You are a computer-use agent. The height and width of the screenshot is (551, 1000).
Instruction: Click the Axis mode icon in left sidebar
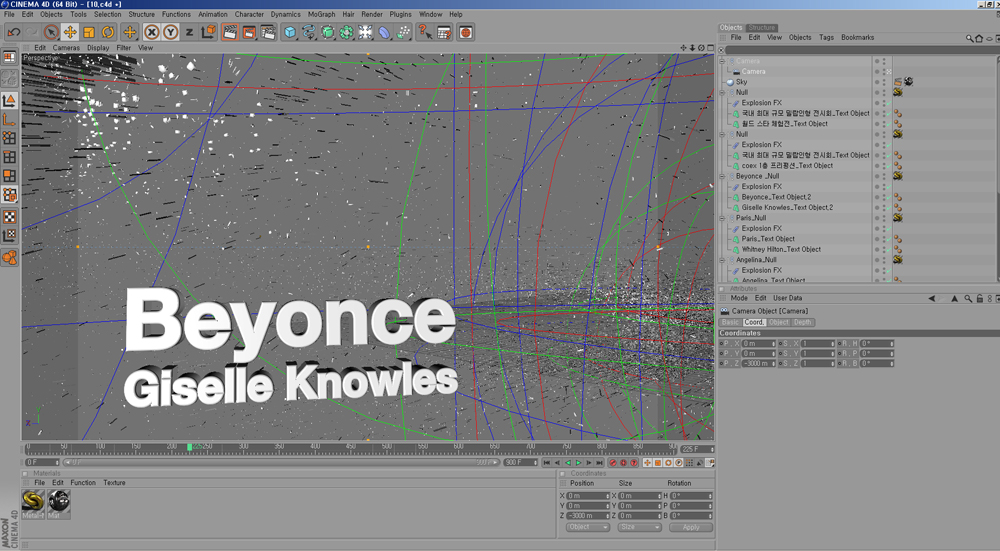10,119
